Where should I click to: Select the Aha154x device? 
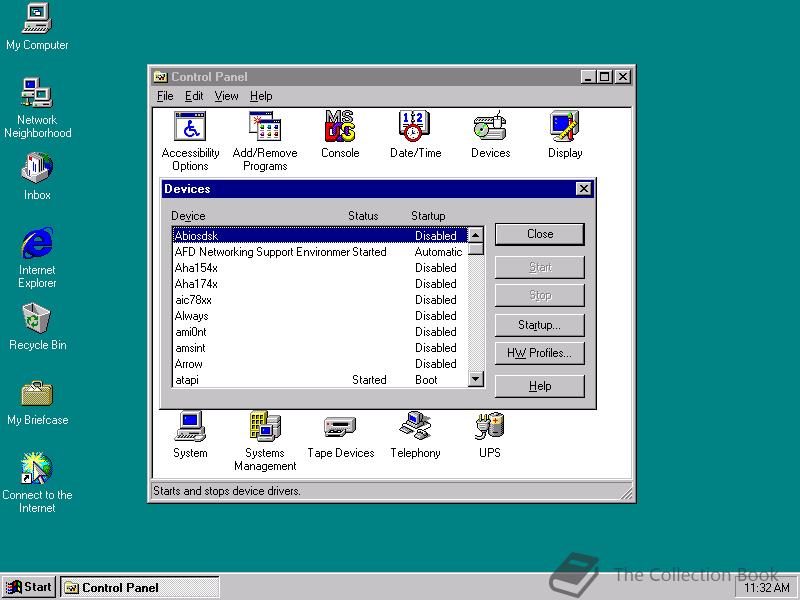[320, 268]
